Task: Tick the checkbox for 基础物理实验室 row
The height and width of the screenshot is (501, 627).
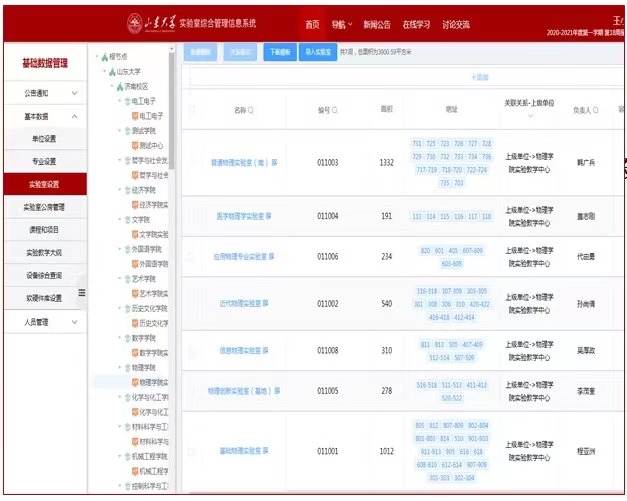Action: pos(192,451)
